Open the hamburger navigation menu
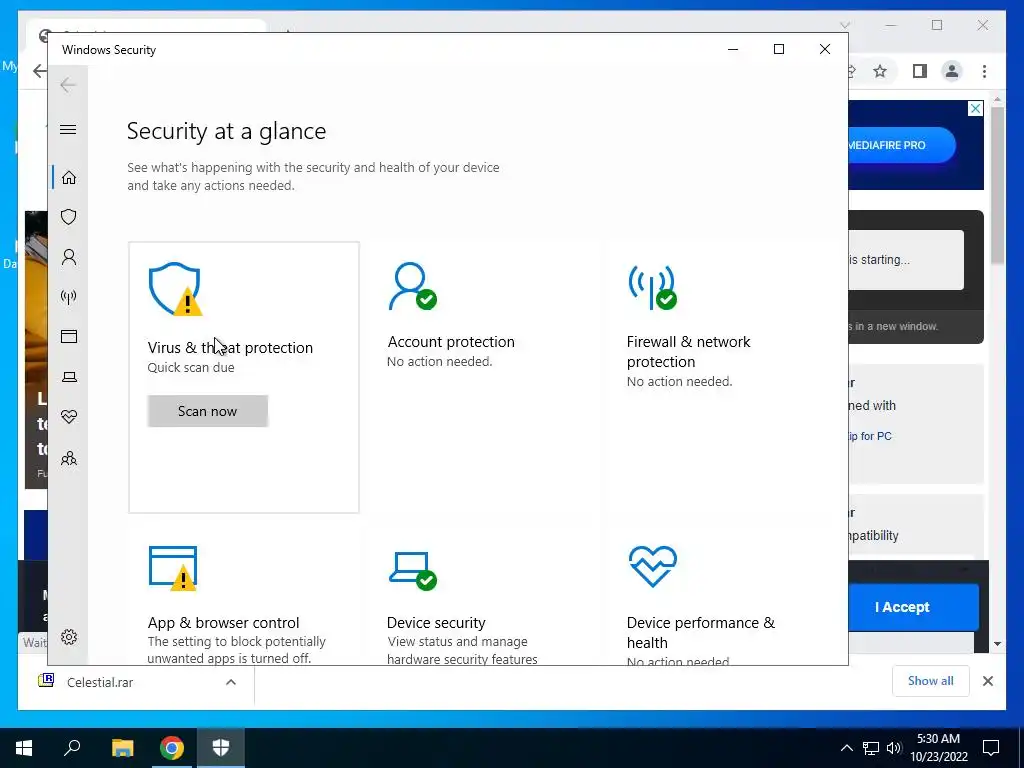 coord(68,129)
